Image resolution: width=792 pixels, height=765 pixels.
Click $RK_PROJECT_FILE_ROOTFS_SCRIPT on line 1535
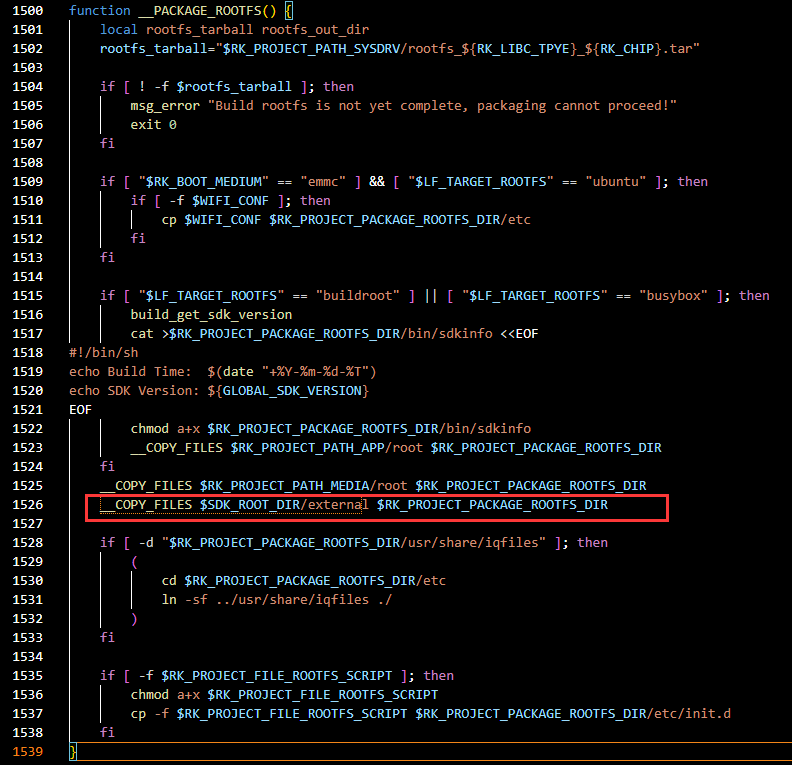[x=276, y=676]
